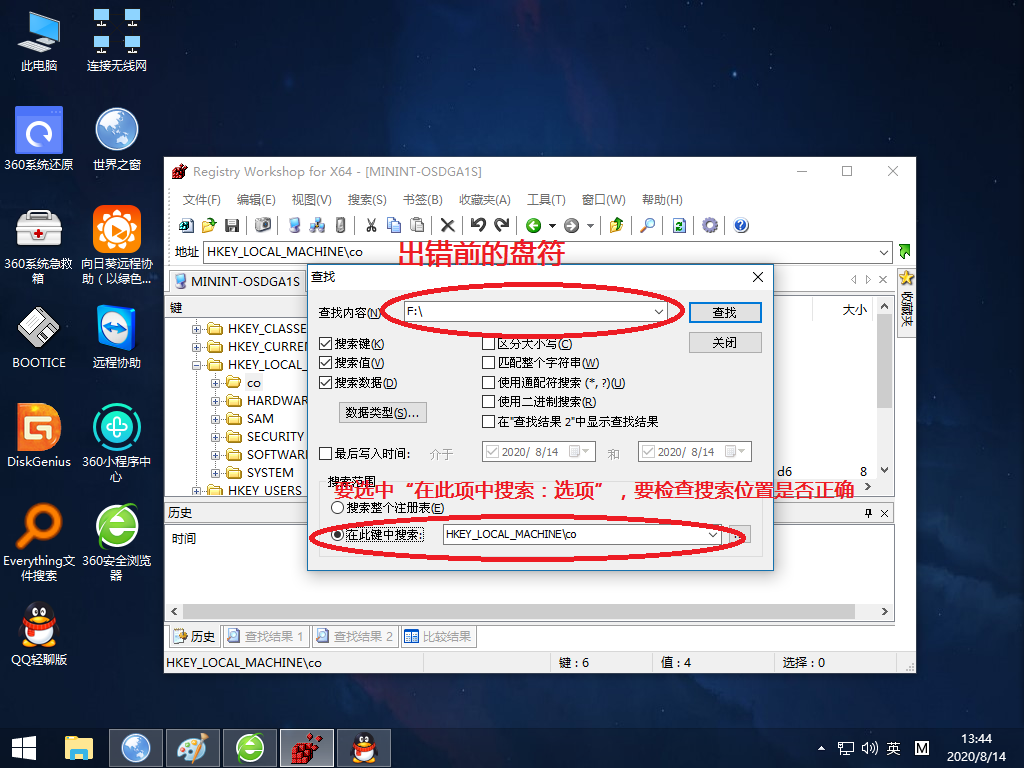Collapse the HKEY_LOCAL_MACHINE tree node
This screenshot has width=1024, height=768.
point(197,363)
